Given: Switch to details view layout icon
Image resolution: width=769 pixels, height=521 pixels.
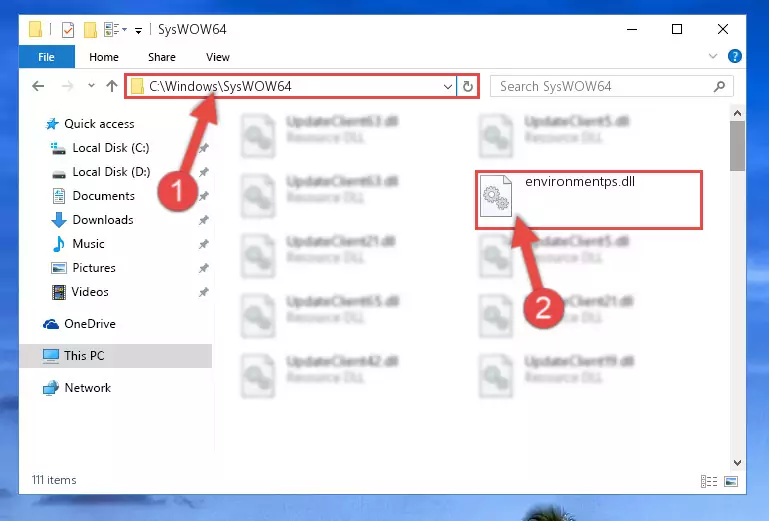Looking at the screenshot, I should [x=709, y=481].
